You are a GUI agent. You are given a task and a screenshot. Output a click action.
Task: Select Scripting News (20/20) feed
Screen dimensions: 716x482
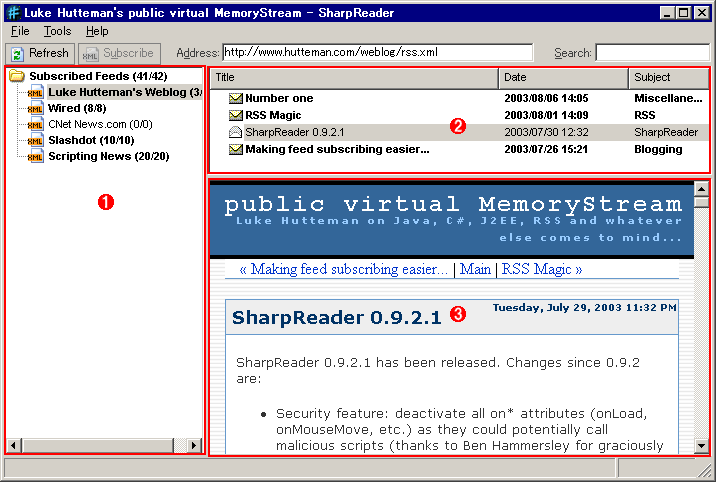pos(109,156)
